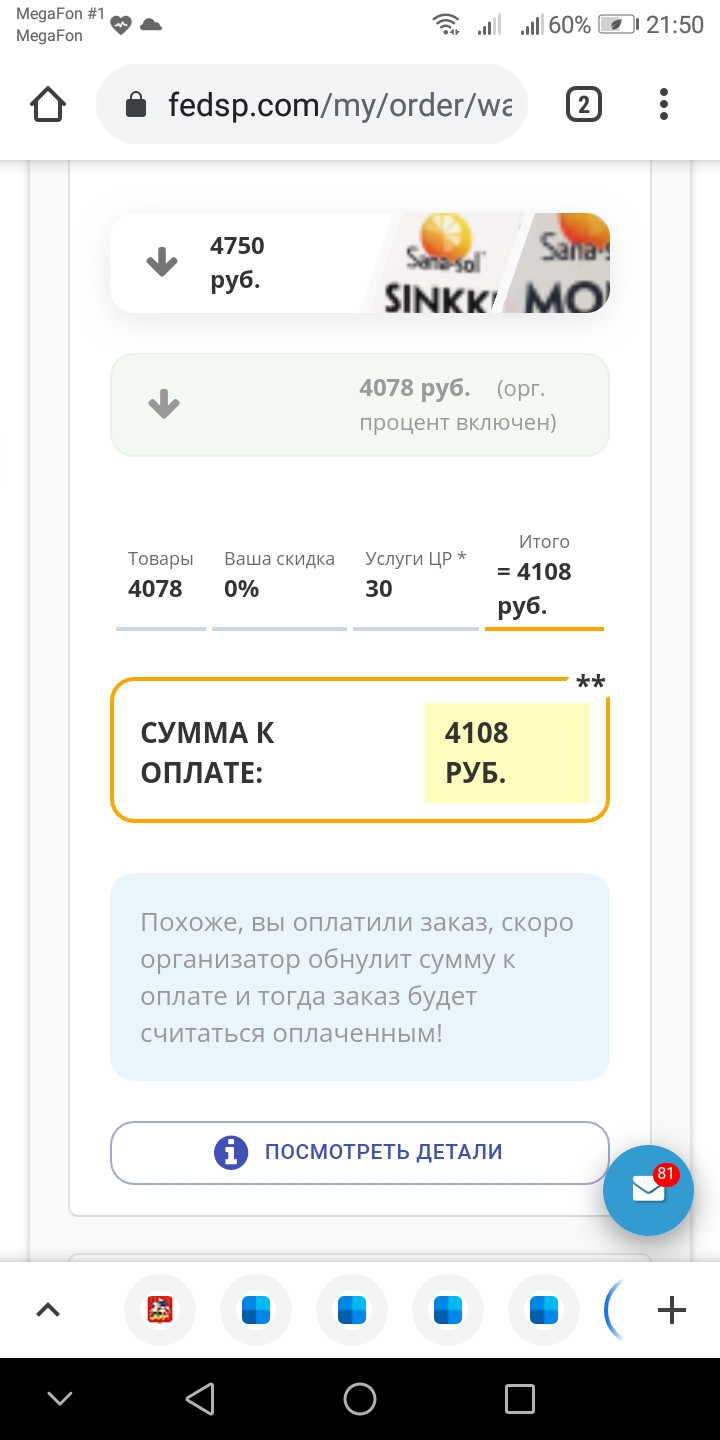Tap the fedsp.com address bar
This screenshot has width=720, height=1440.
coord(340,105)
